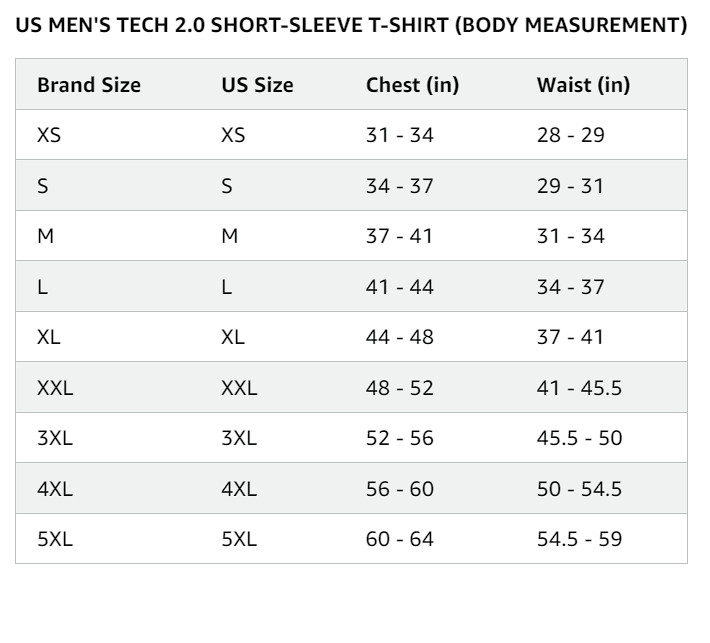
Task: Click the US Size column header
Action: pyautogui.click(x=257, y=85)
